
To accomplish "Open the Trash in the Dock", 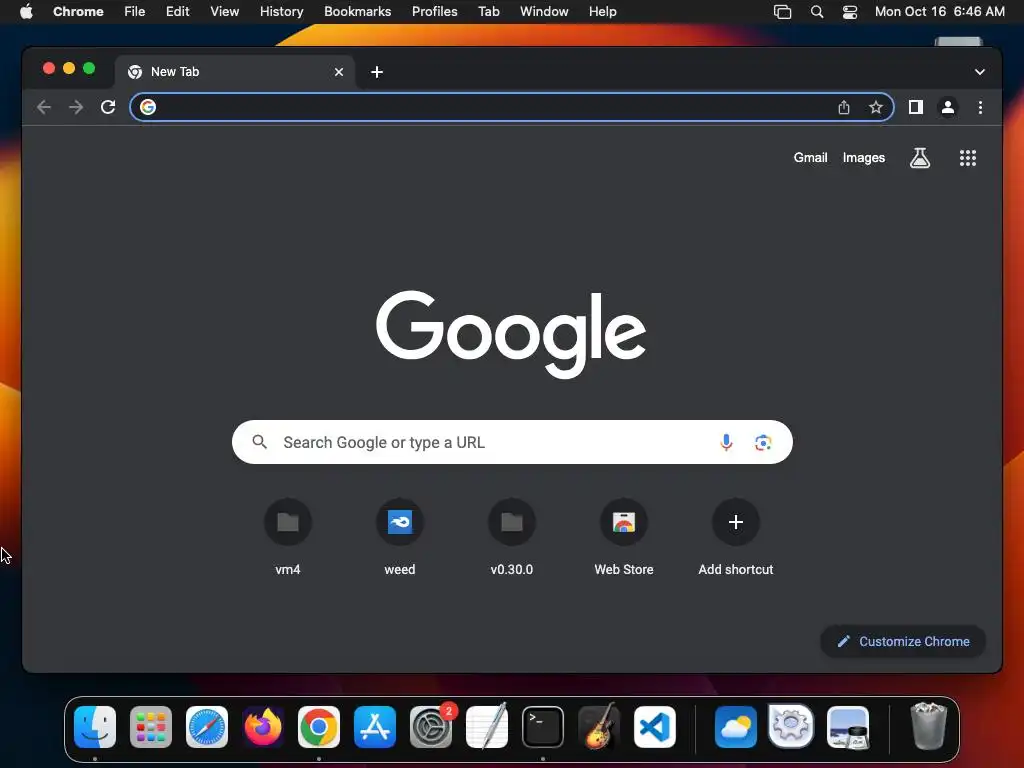I will pos(928,726).
